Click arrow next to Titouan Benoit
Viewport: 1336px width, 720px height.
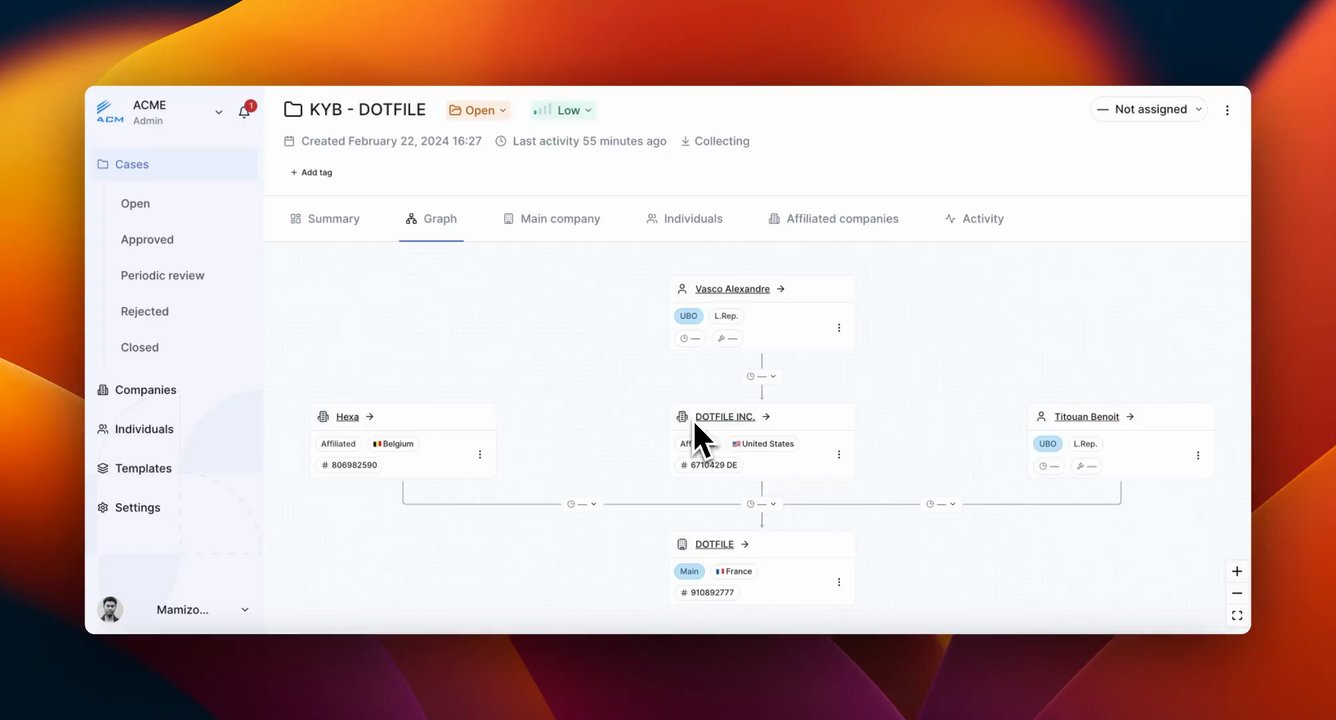[x=1131, y=417]
